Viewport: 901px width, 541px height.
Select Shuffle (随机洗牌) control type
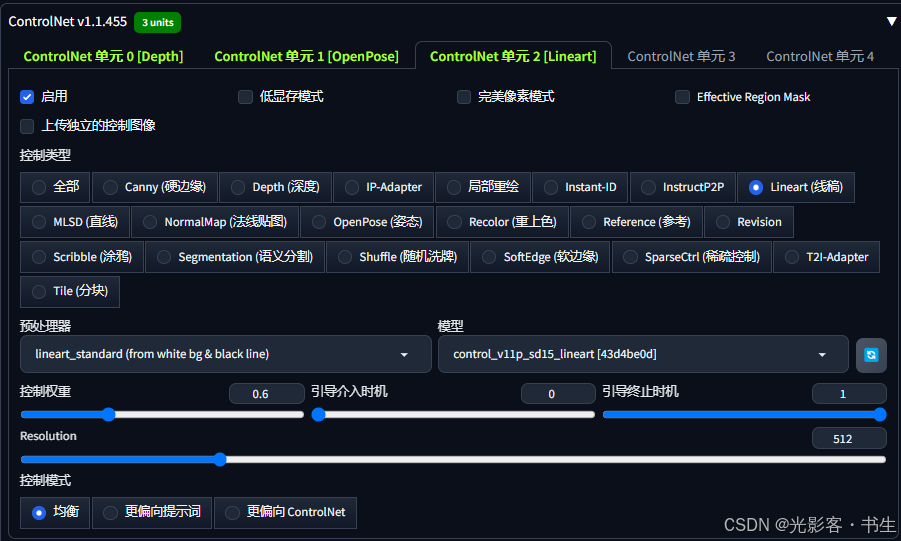pos(397,257)
